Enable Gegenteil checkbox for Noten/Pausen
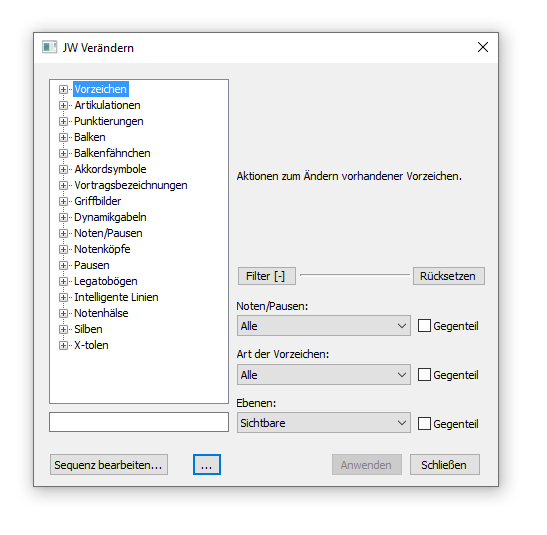The image size is (547, 535). coord(424,326)
